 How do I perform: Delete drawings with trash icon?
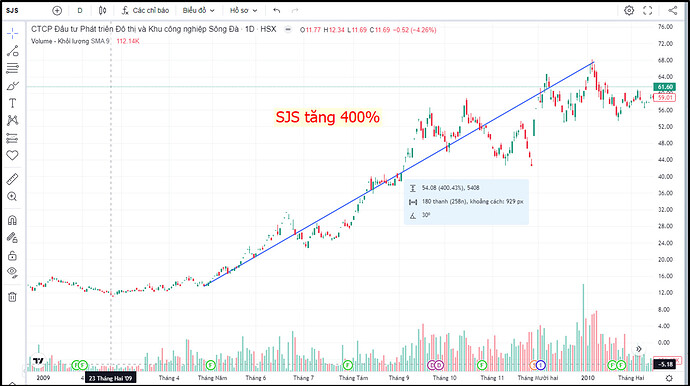click(12, 297)
